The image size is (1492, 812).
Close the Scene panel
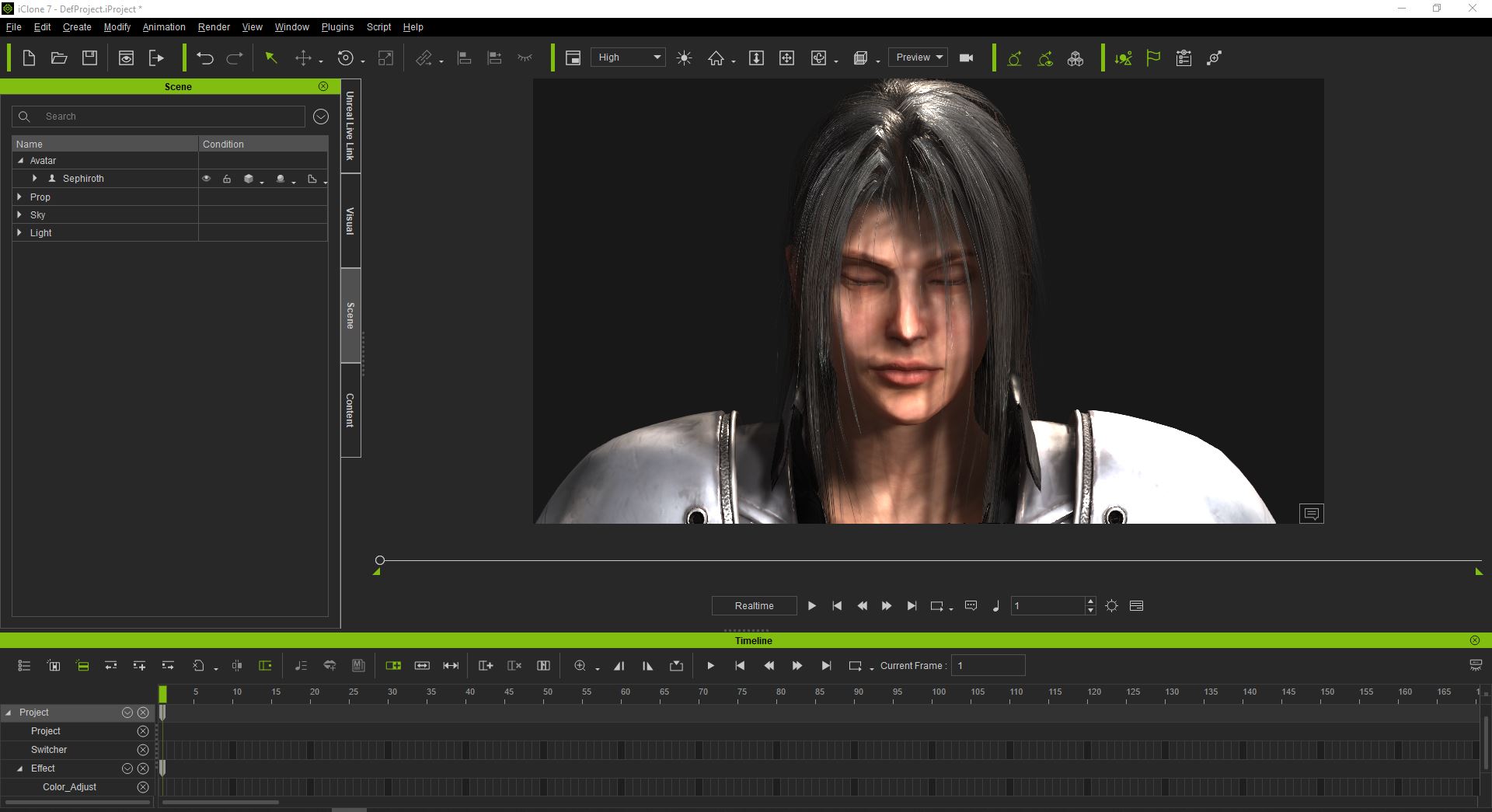[x=323, y=86]
